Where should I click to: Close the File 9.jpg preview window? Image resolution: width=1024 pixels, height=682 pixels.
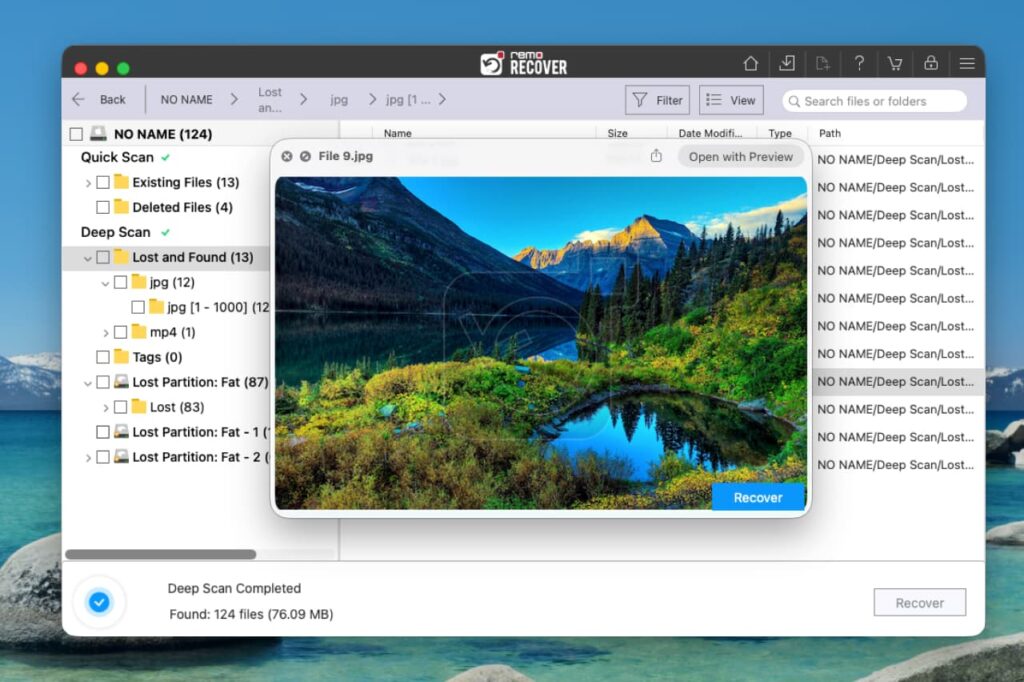coord(287,156)
